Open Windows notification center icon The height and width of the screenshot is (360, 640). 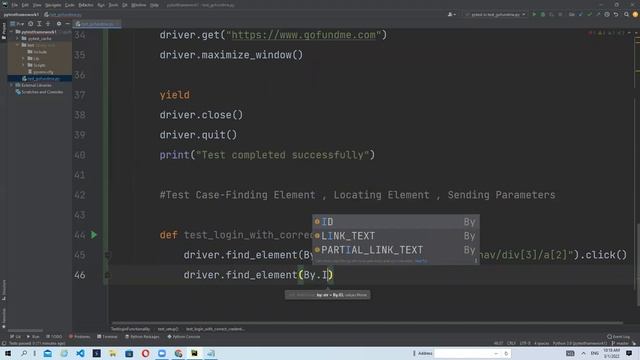tap(629, 353)
